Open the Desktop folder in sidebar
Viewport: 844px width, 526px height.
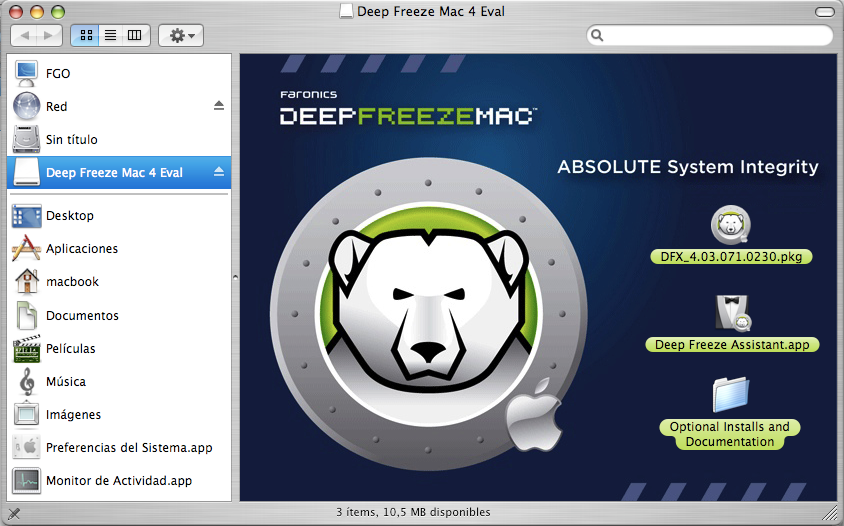[119, 215]
